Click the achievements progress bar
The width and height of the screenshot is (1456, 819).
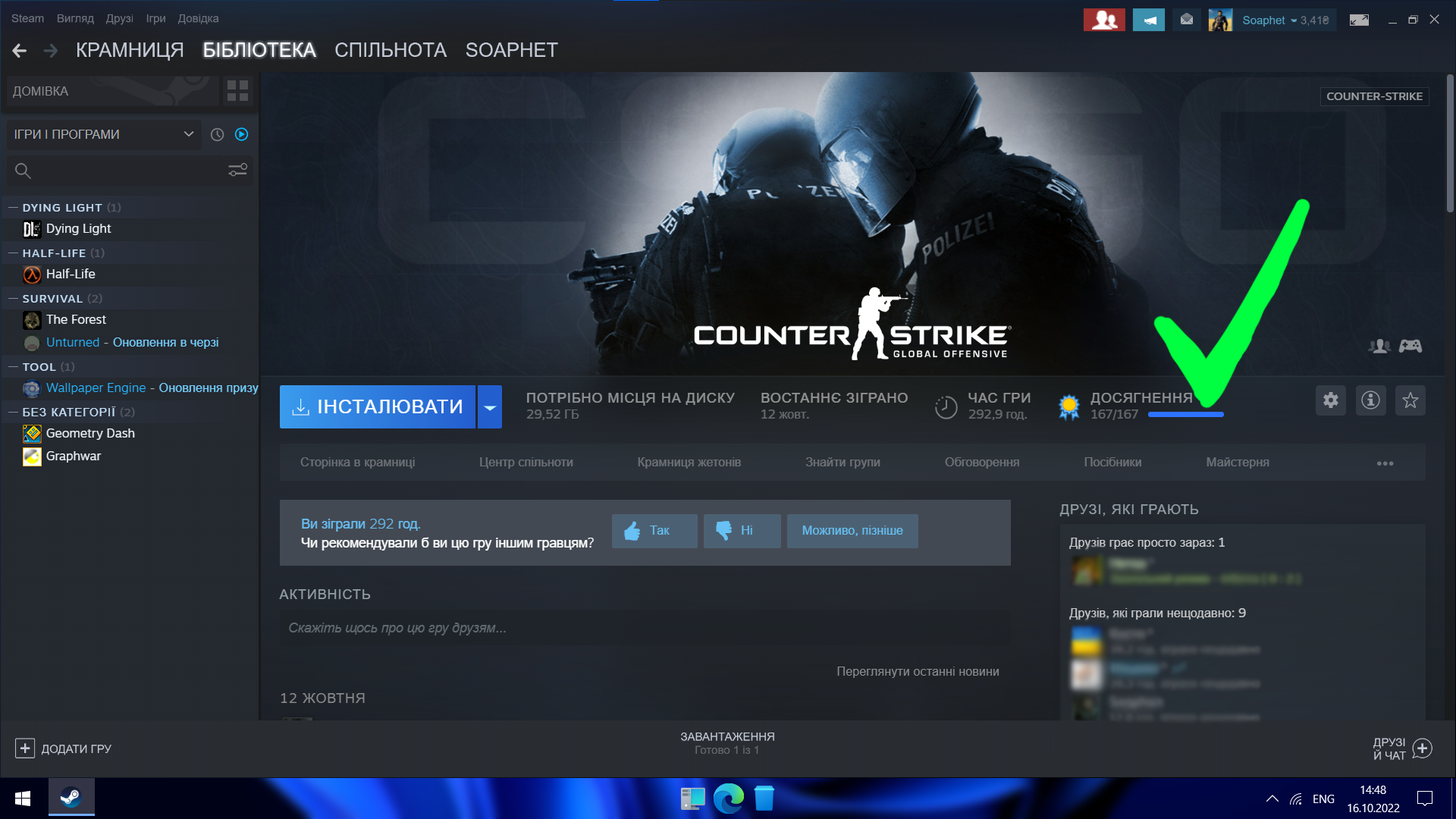pyautogui.click(x=1185, y=415)
